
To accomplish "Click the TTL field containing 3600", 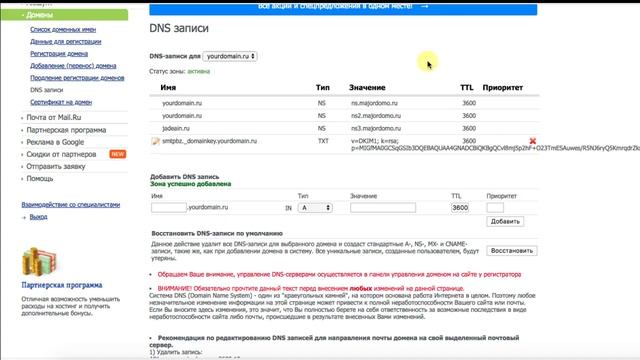I will [460, 208].
